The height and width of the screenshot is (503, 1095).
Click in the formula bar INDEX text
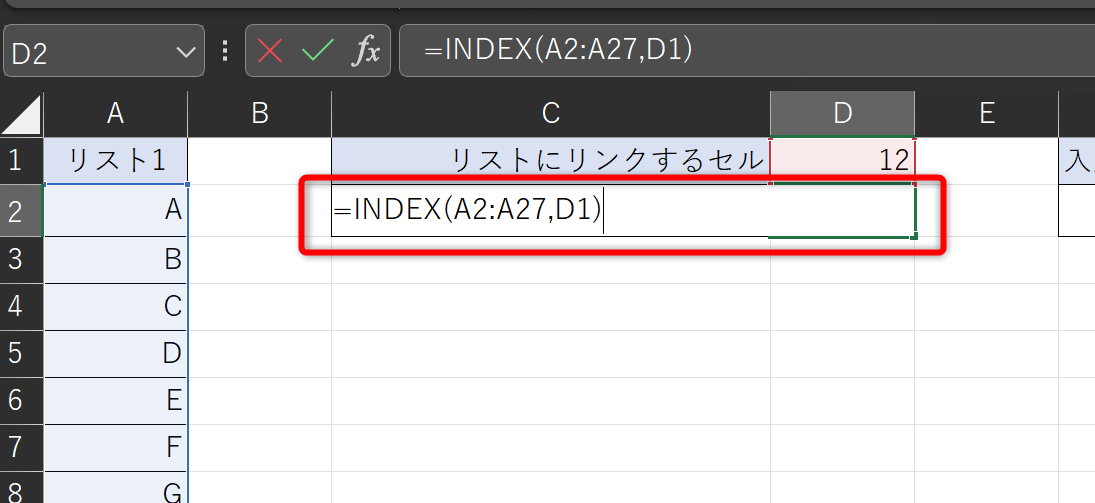point(558,50)
